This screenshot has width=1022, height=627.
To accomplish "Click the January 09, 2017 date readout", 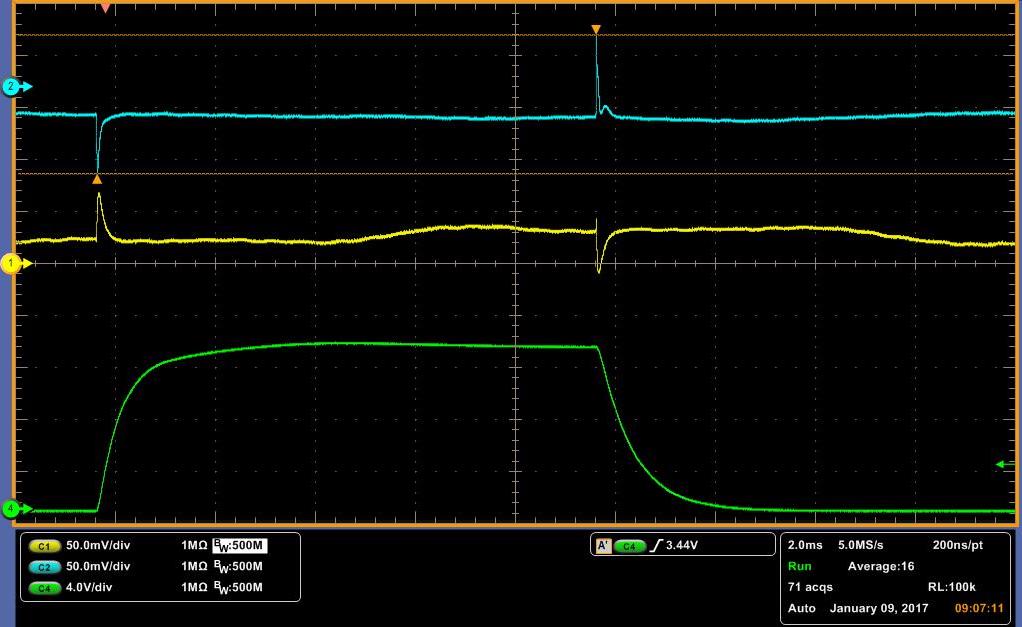I will (x=879, y=608).
